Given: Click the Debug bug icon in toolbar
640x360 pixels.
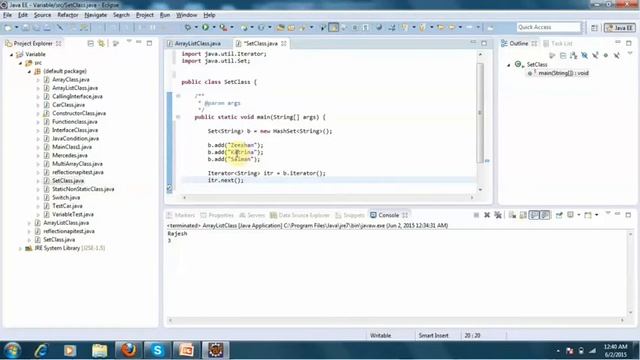Looking at the screenshot, I should (188, 27).
